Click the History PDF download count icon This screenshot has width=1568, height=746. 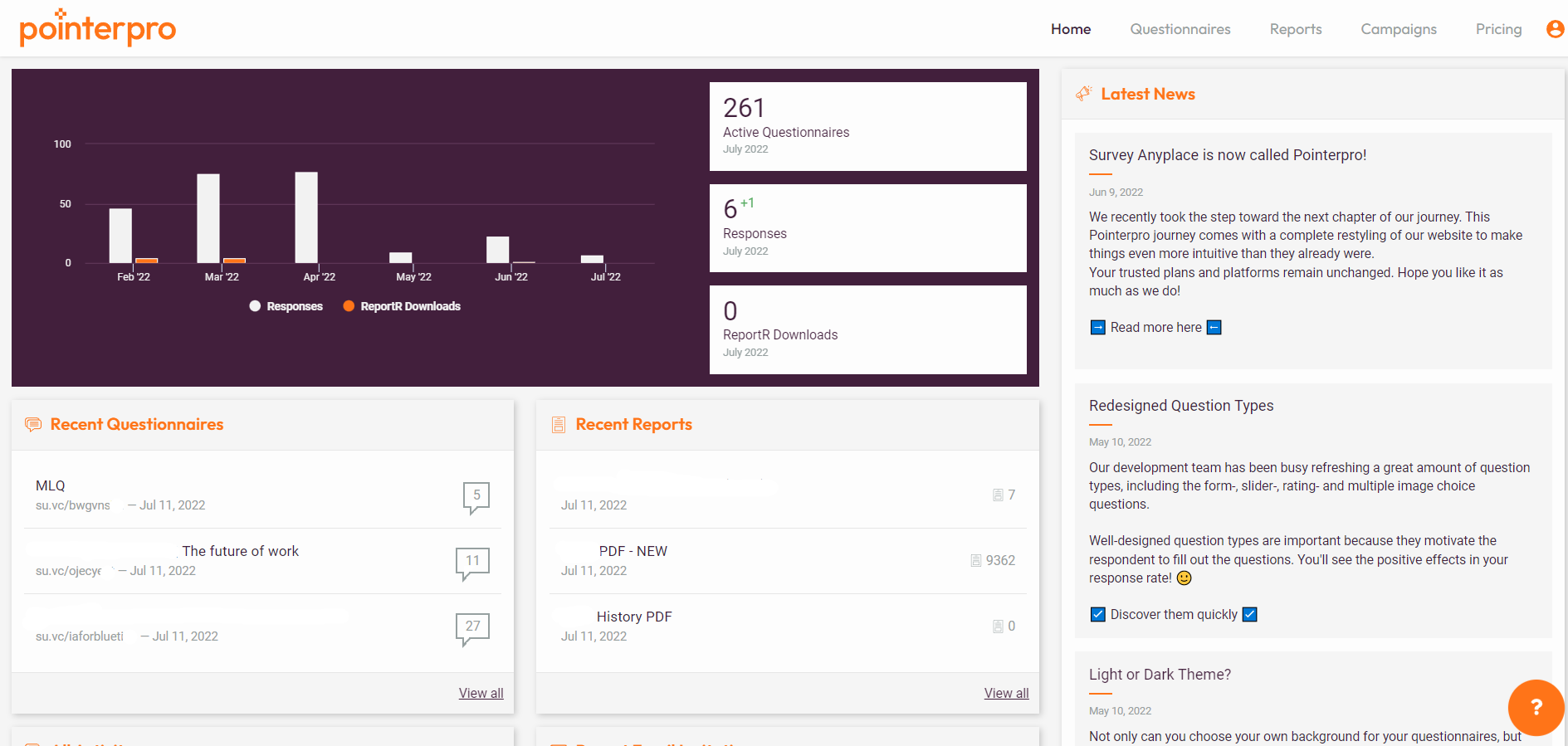[998, 627]
